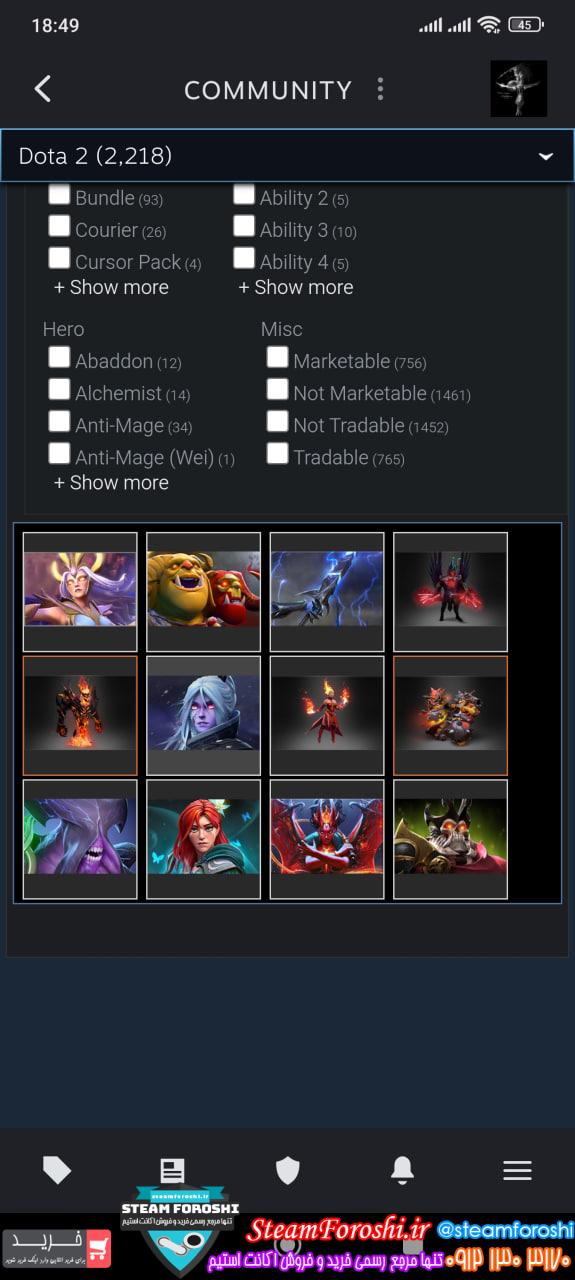
Task: Open the news feed icon tab
Action: [173, 1170]
